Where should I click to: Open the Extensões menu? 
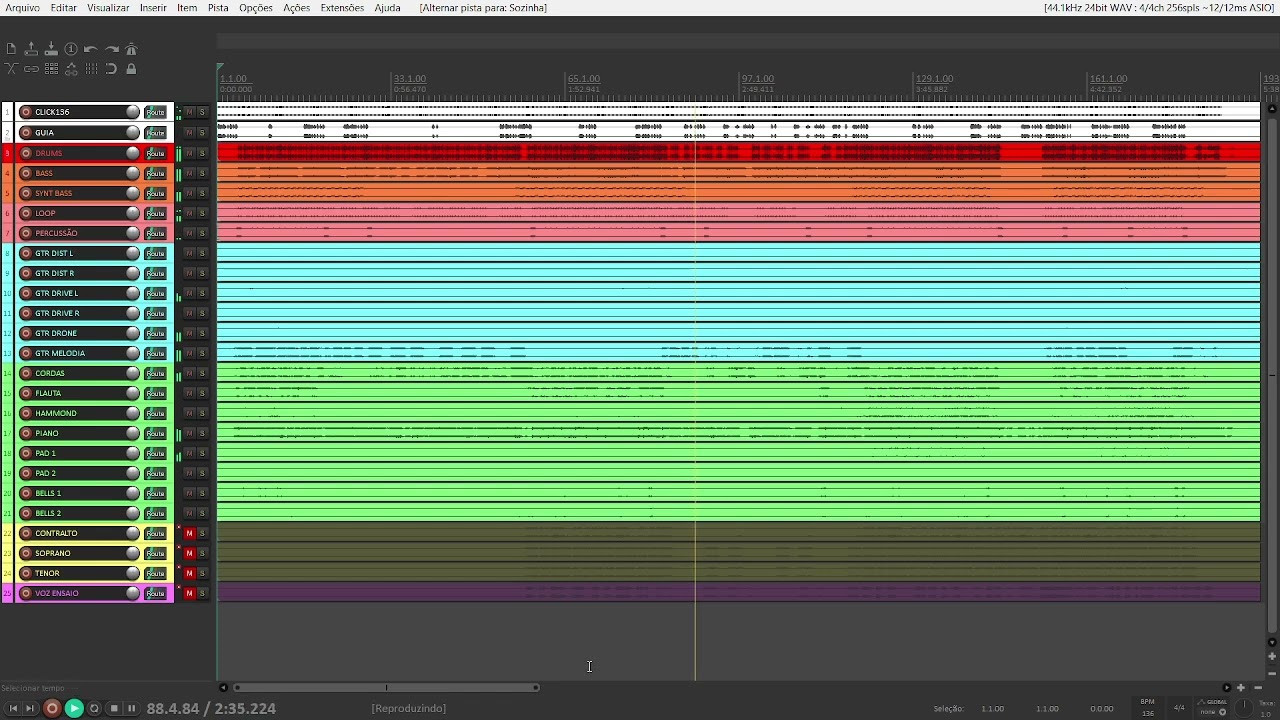click(342, 8)
